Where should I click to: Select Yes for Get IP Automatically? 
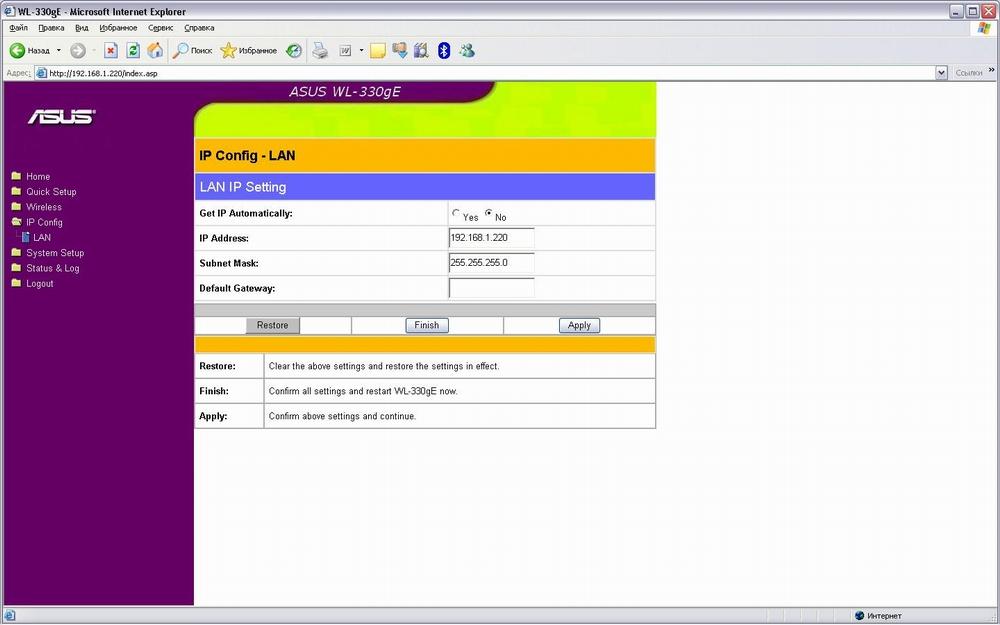456,214
